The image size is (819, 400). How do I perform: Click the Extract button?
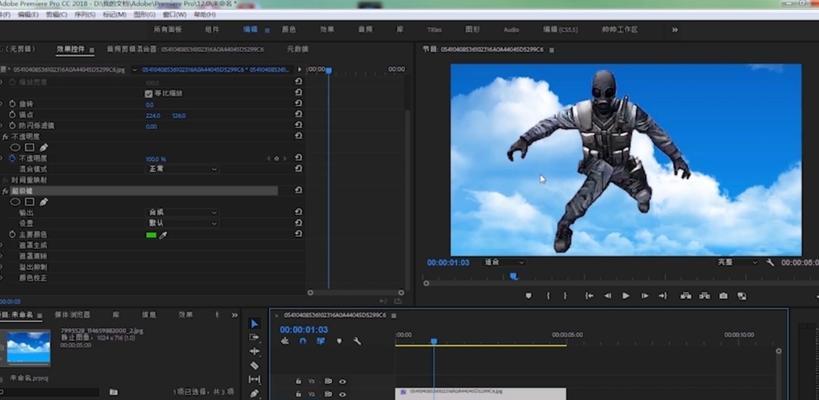(705, 296)
